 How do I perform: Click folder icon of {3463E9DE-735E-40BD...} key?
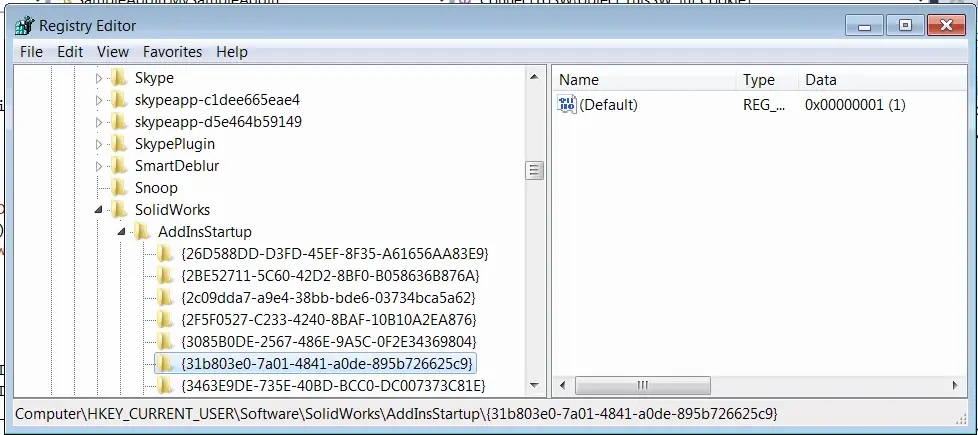165,386
